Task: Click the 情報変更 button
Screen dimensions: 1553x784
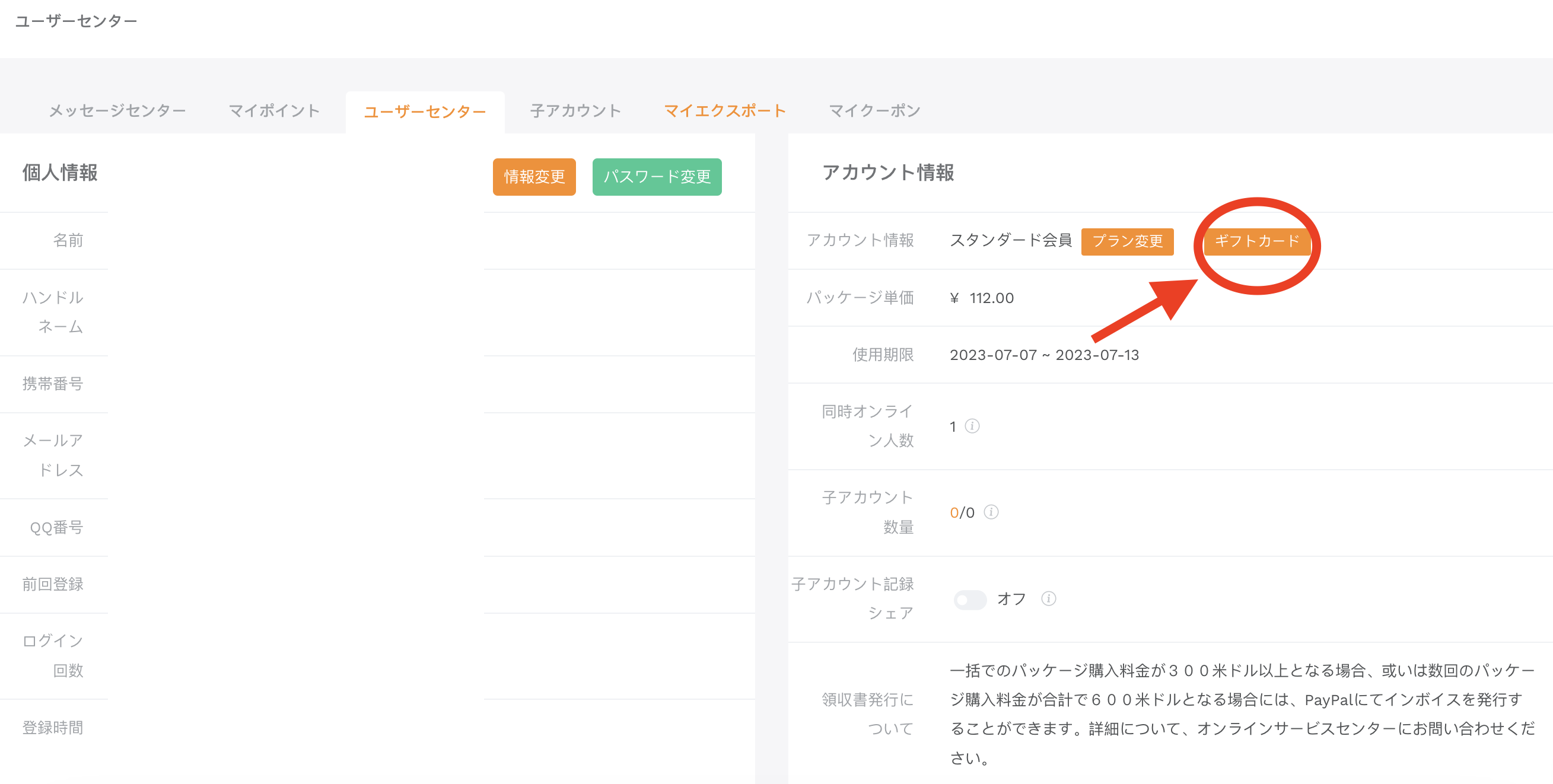Action: (534, 177)
